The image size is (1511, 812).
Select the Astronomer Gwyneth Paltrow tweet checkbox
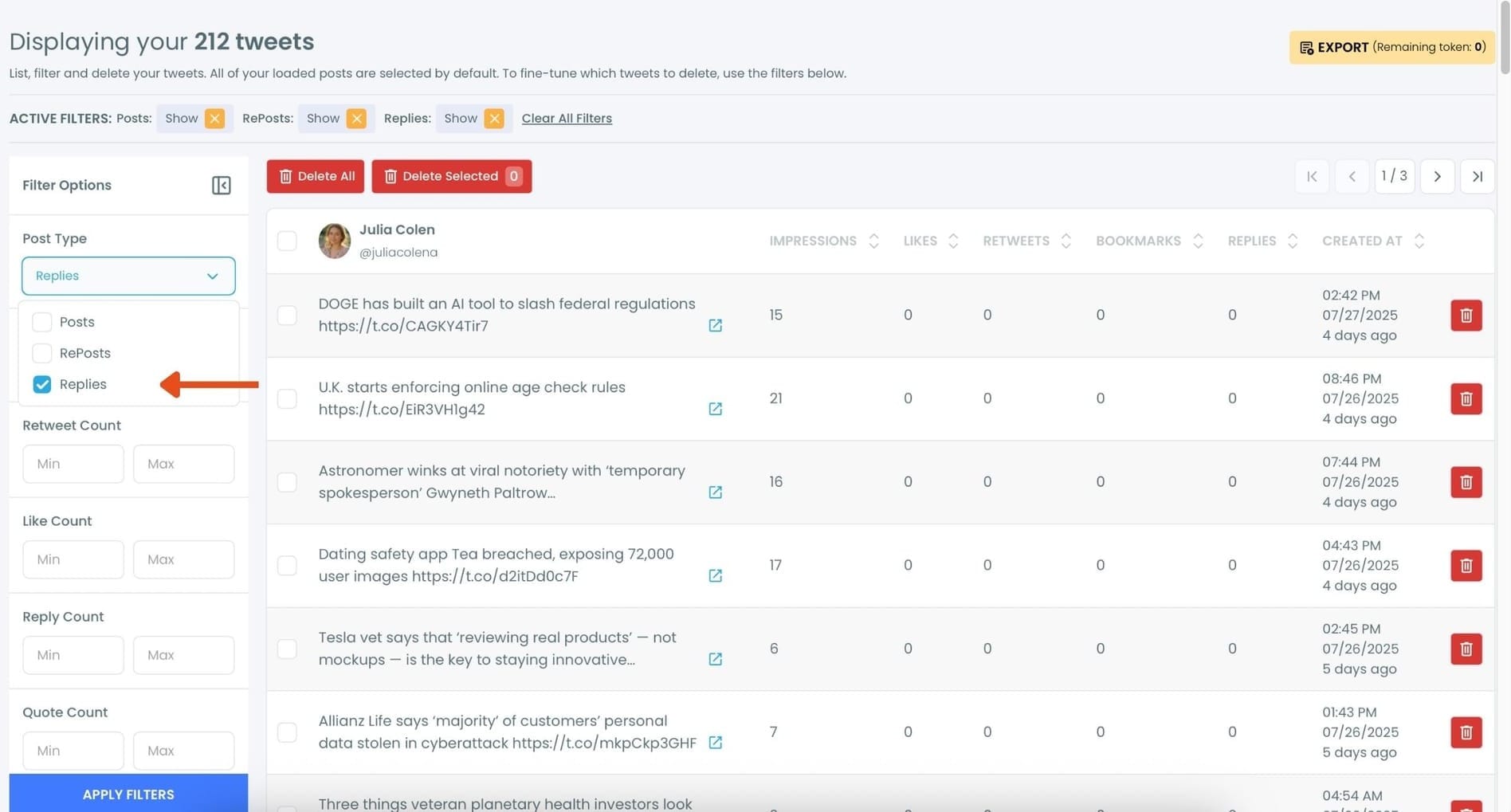[287, 482]
